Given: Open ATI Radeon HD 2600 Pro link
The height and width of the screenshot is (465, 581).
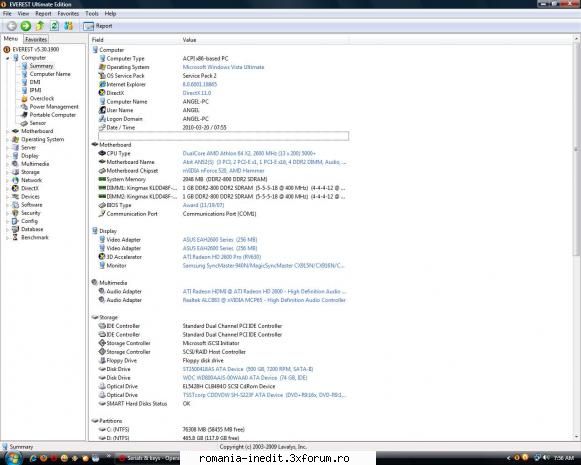Looking at the screenshot, I should [222, 257].
